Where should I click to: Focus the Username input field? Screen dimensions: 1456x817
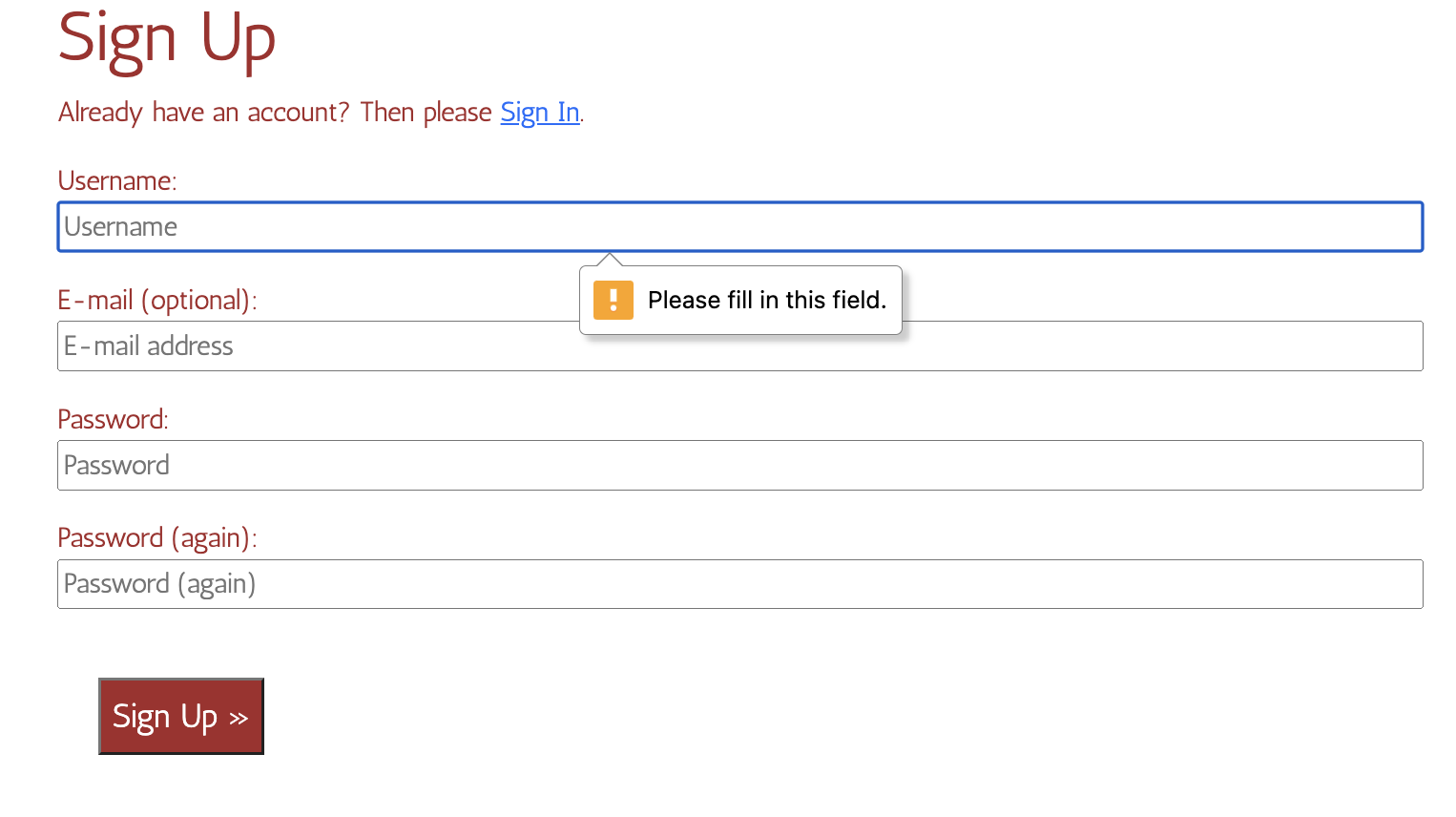coord(739,227)
